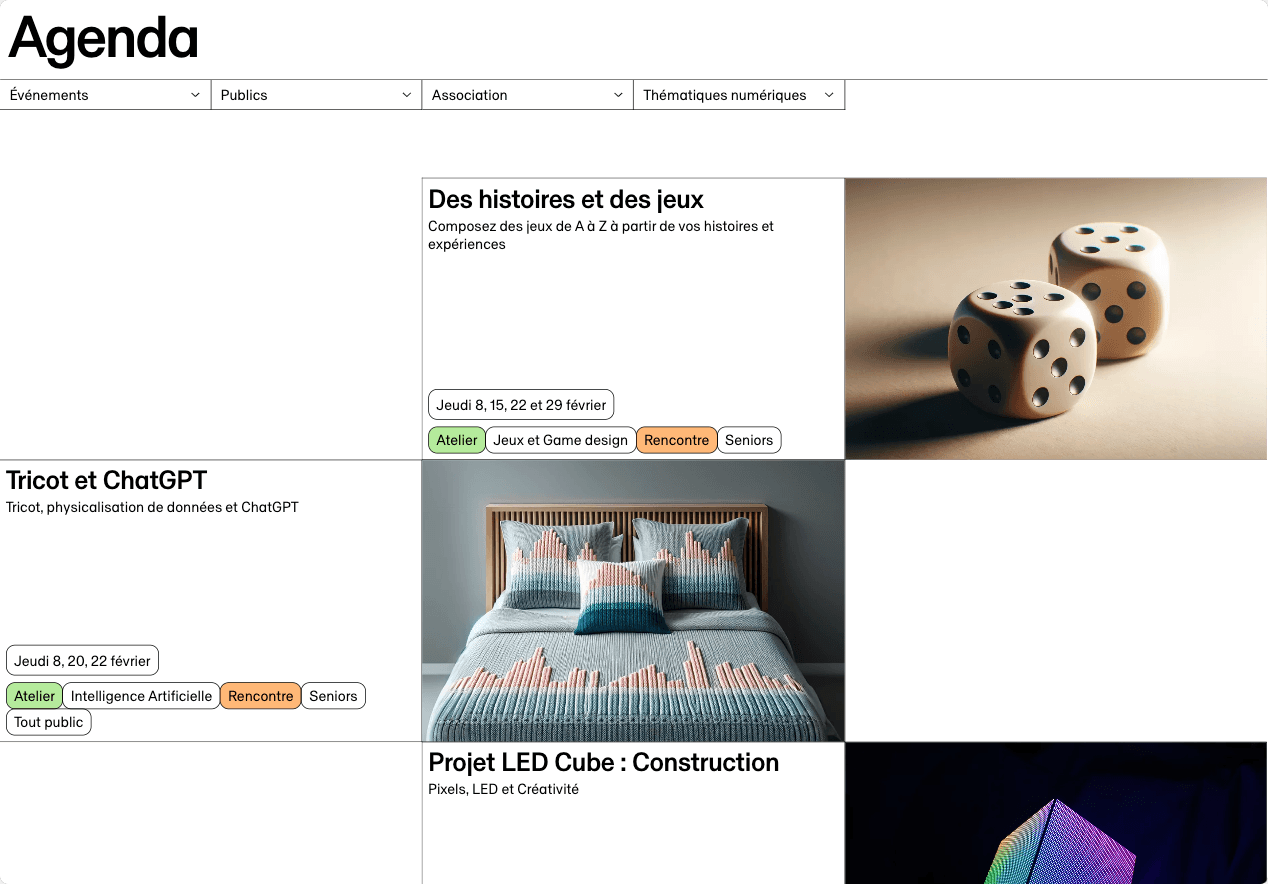Click the knitted bed image thumbnail
This screenshot has height=884, width=1268.
click(633, 601)
